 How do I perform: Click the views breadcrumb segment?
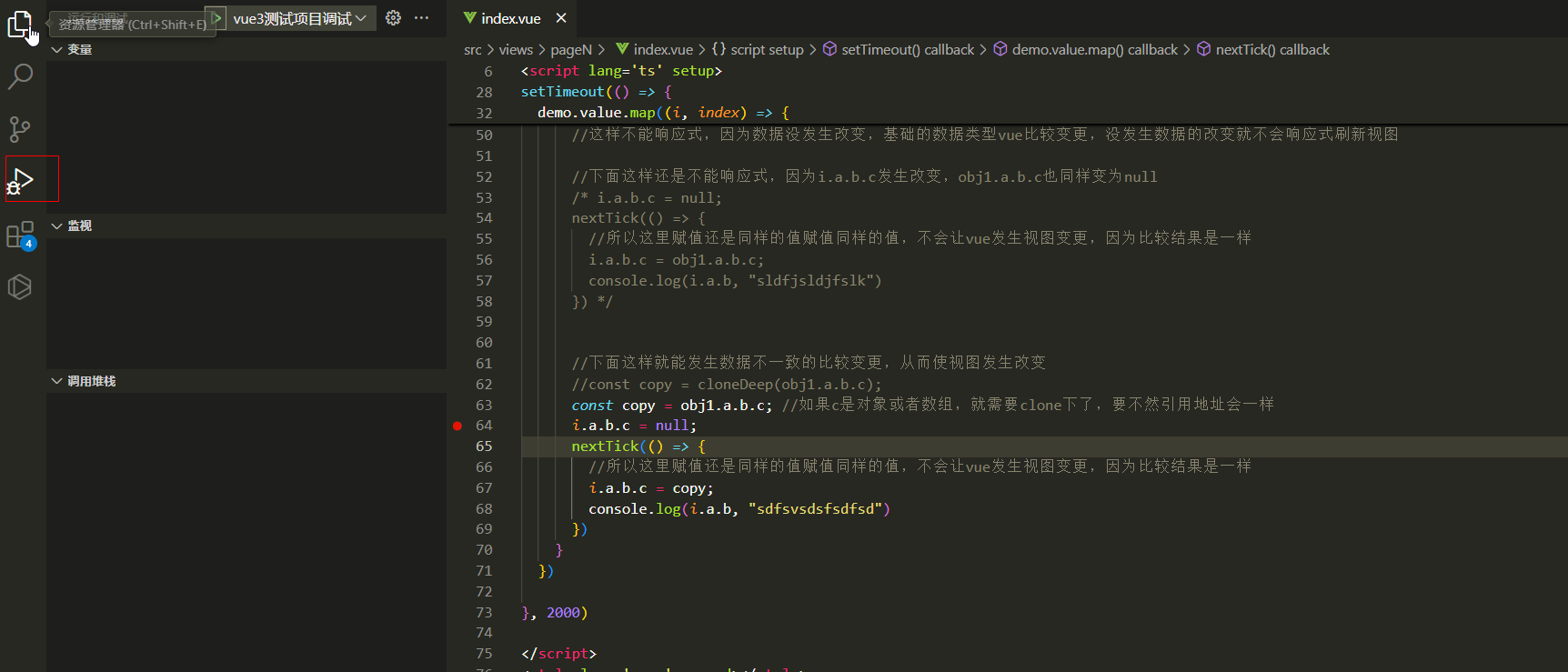pos(516,50)
